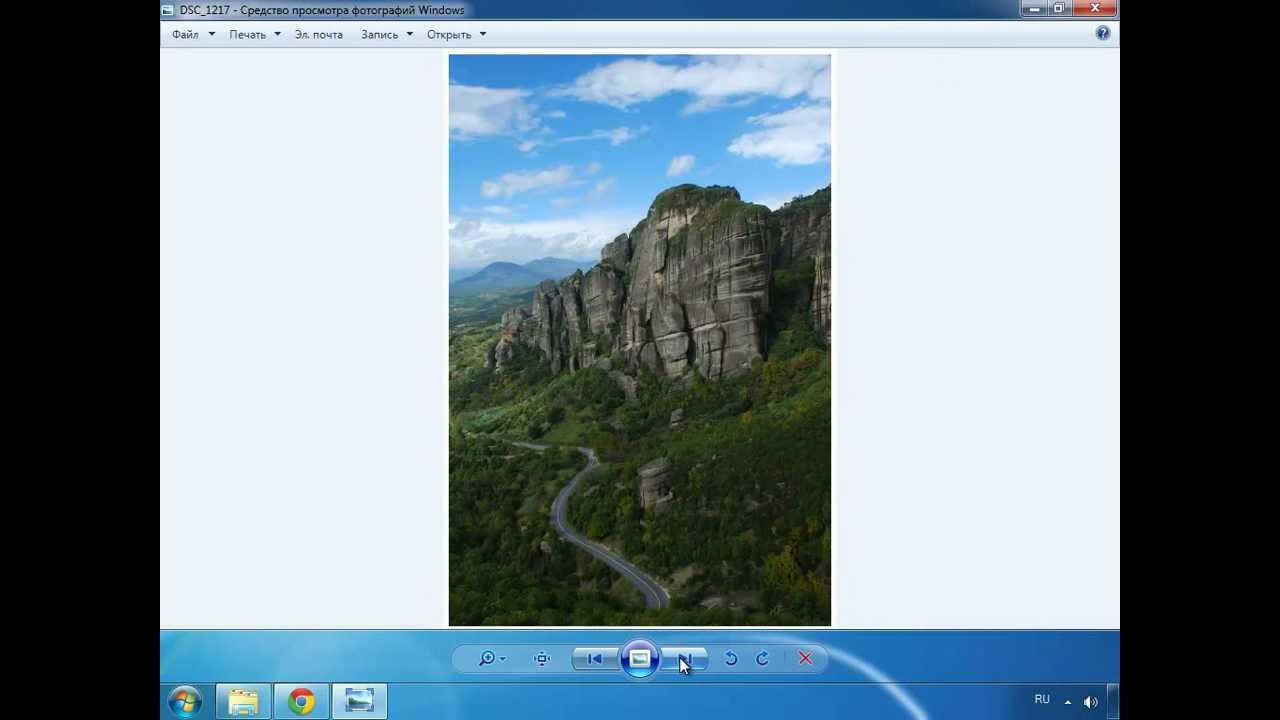Click the Show Desktop strip
Viewport: 1280px width, 720px height.
tap(1113, 702)
